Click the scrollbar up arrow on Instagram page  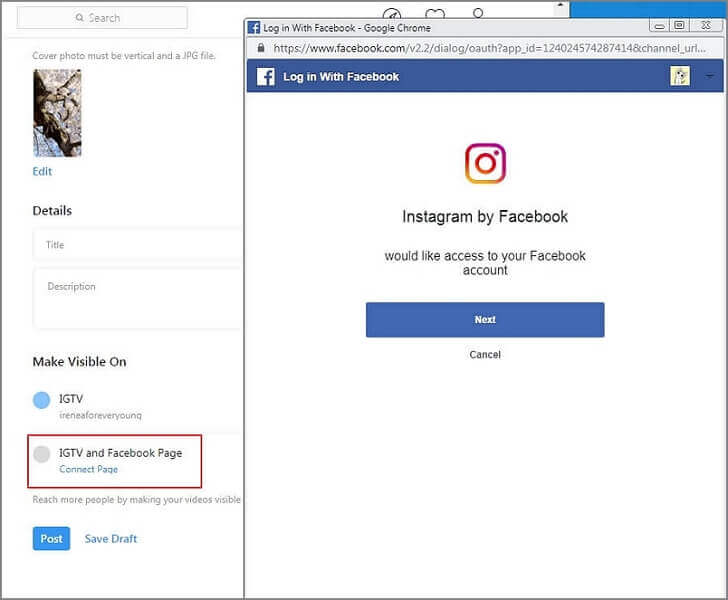(560, 5)
